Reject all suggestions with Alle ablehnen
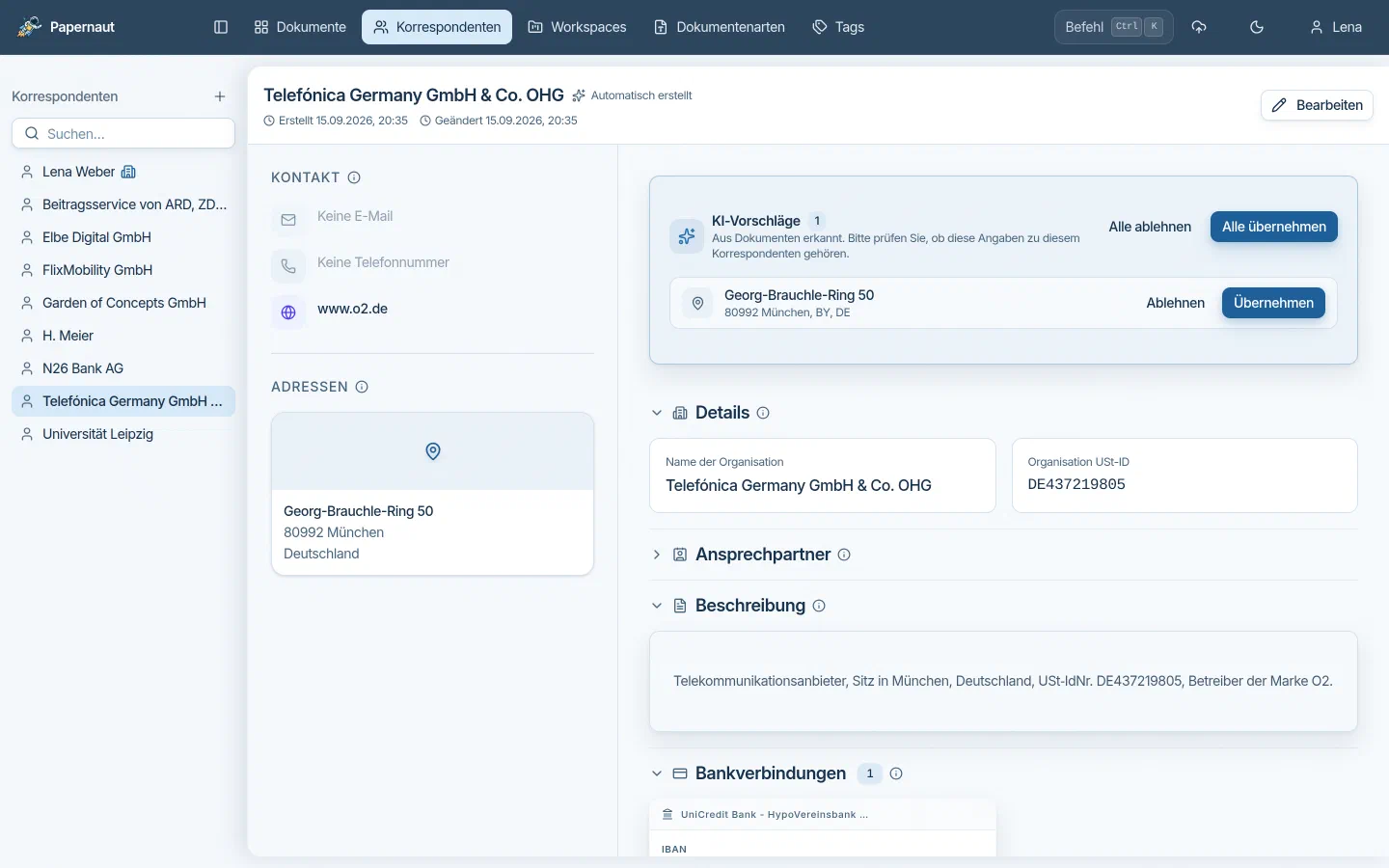This screenshot has height=868, width=1389. click(x=1150, y=227)
